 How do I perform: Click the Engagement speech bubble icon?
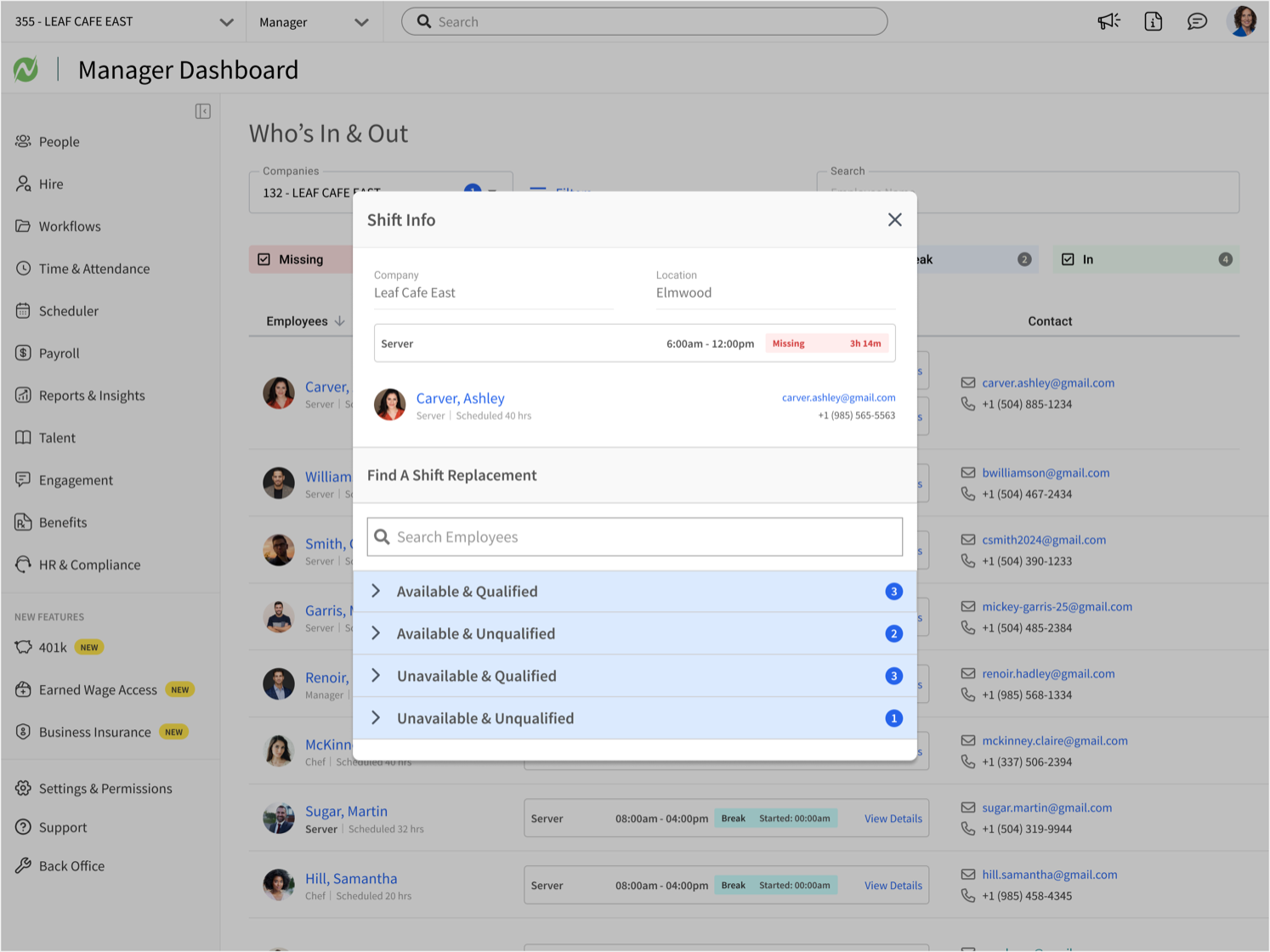[23, 479]
